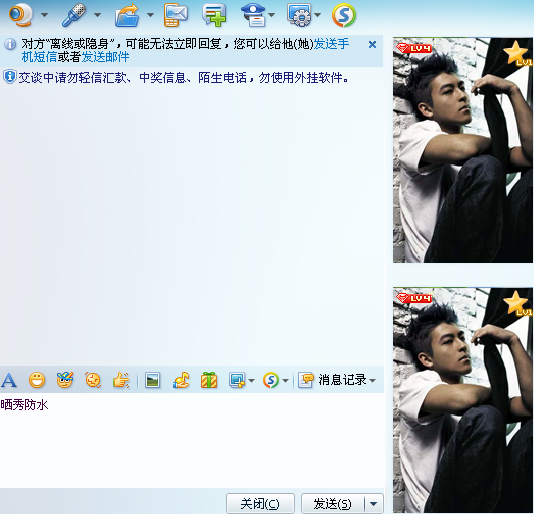Open the police cap report icon
Image resolution: width=534 pixels, height=514 pixels.
click(254, 15)
